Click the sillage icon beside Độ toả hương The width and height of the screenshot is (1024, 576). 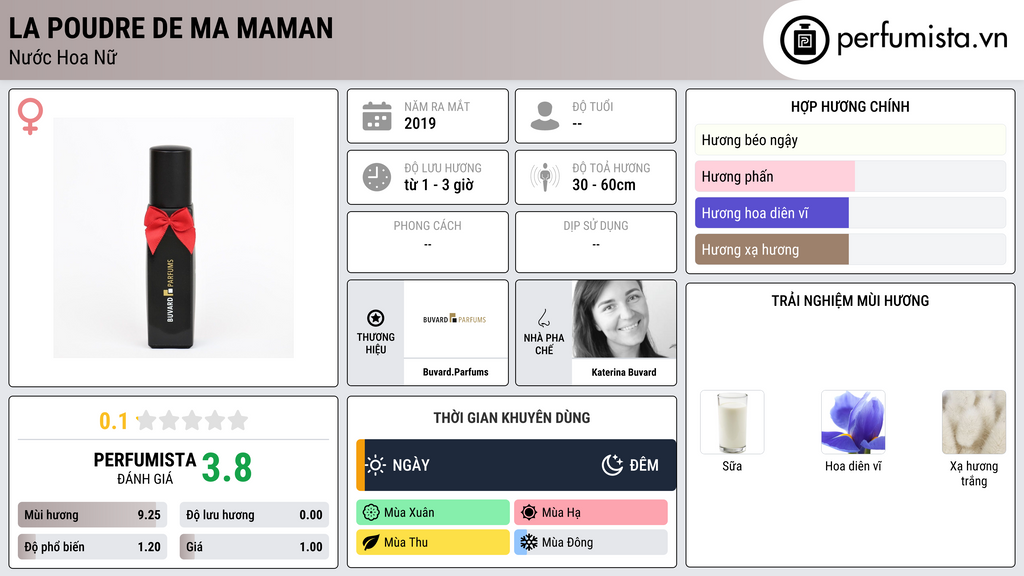[x=545, y=177]
